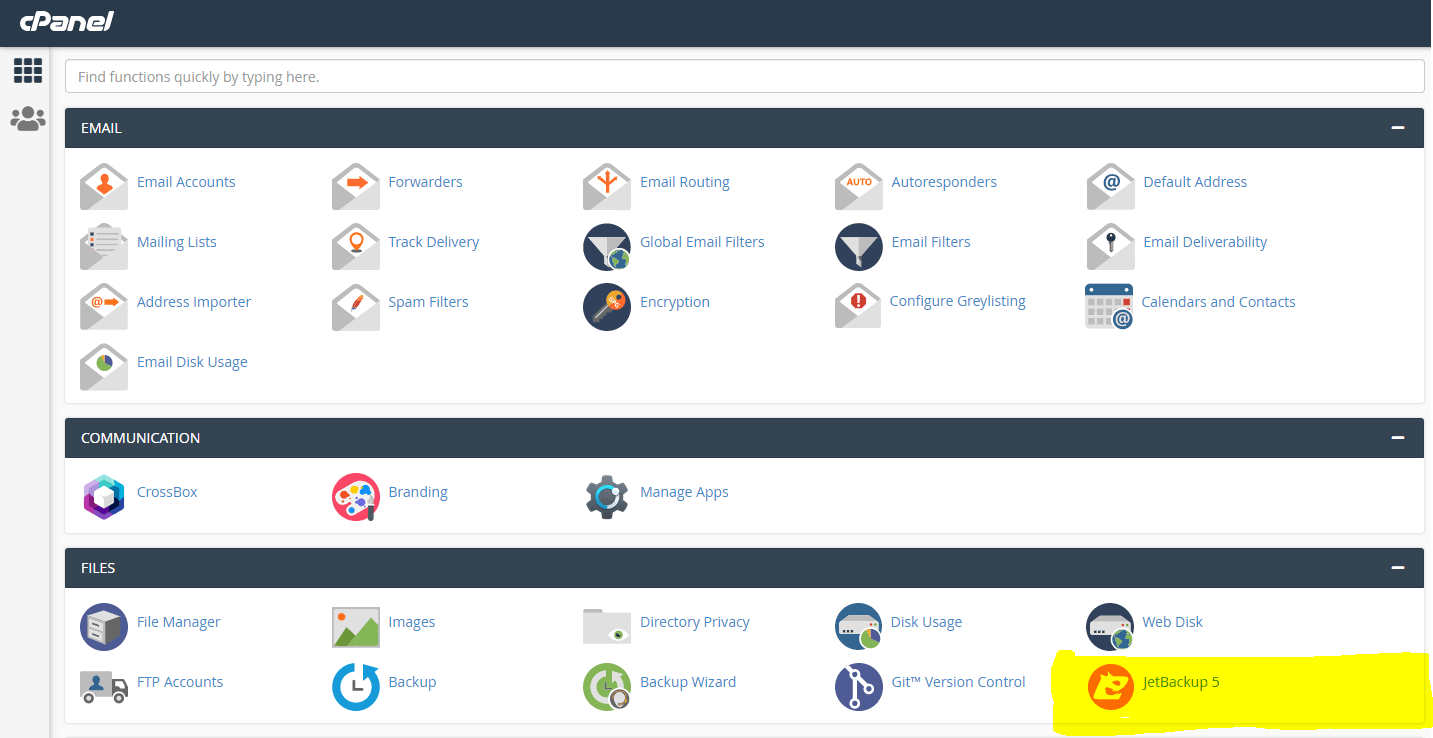Click the Email Filters funnel icon
Viewport: 1433px width, 738px height.
coord(859,247)
